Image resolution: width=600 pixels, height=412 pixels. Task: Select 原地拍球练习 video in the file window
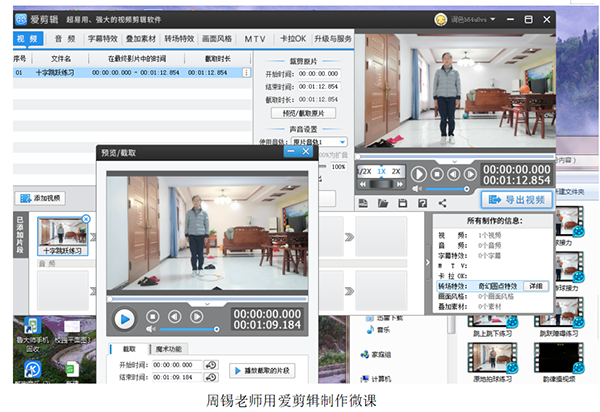tap(492, 363)
